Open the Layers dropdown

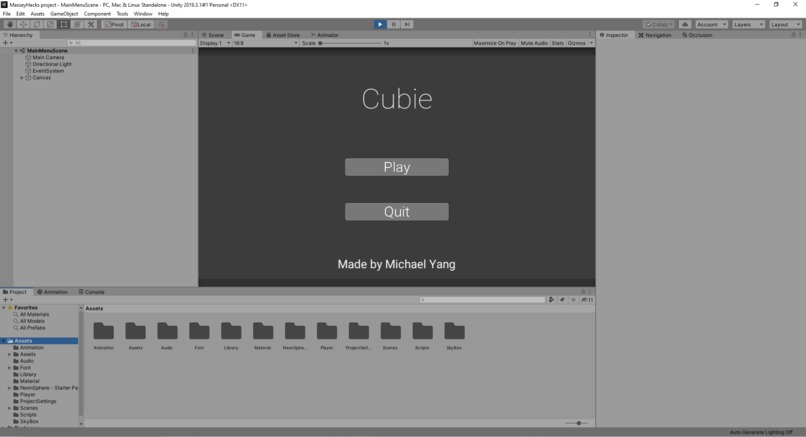coord(748,24)
